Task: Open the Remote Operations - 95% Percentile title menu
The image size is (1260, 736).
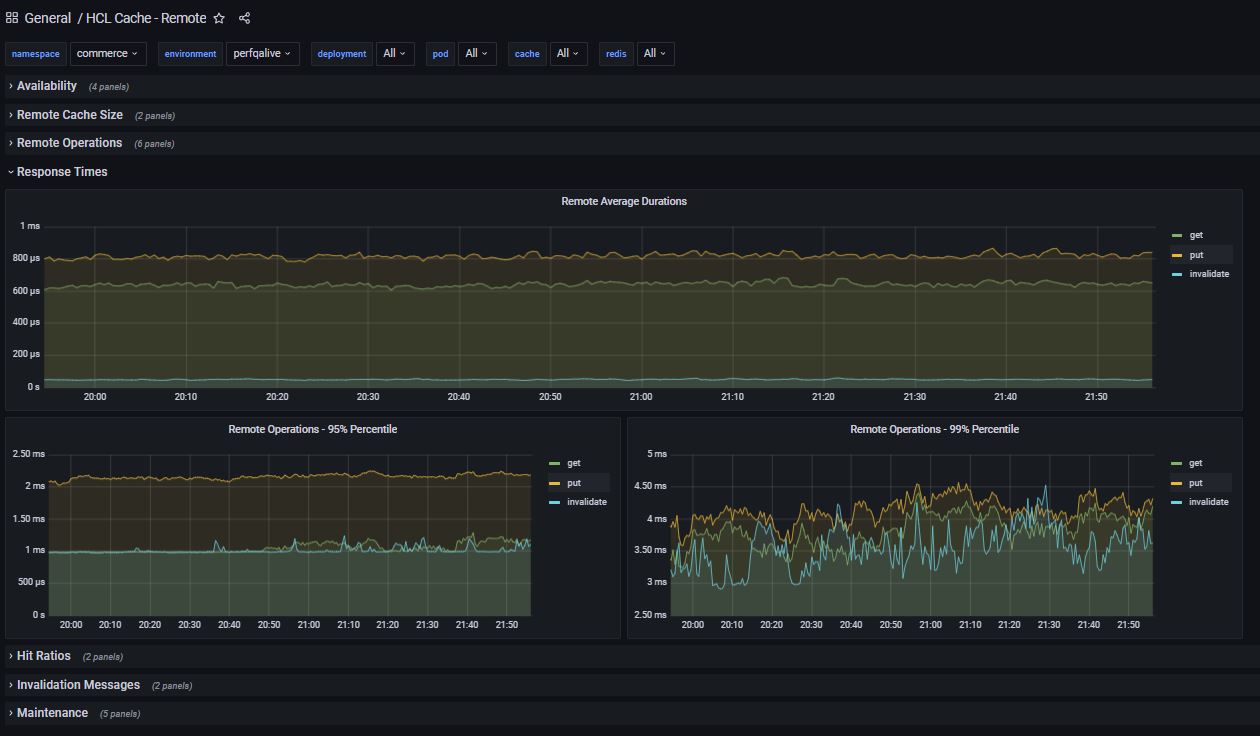Action: (312, 429)
